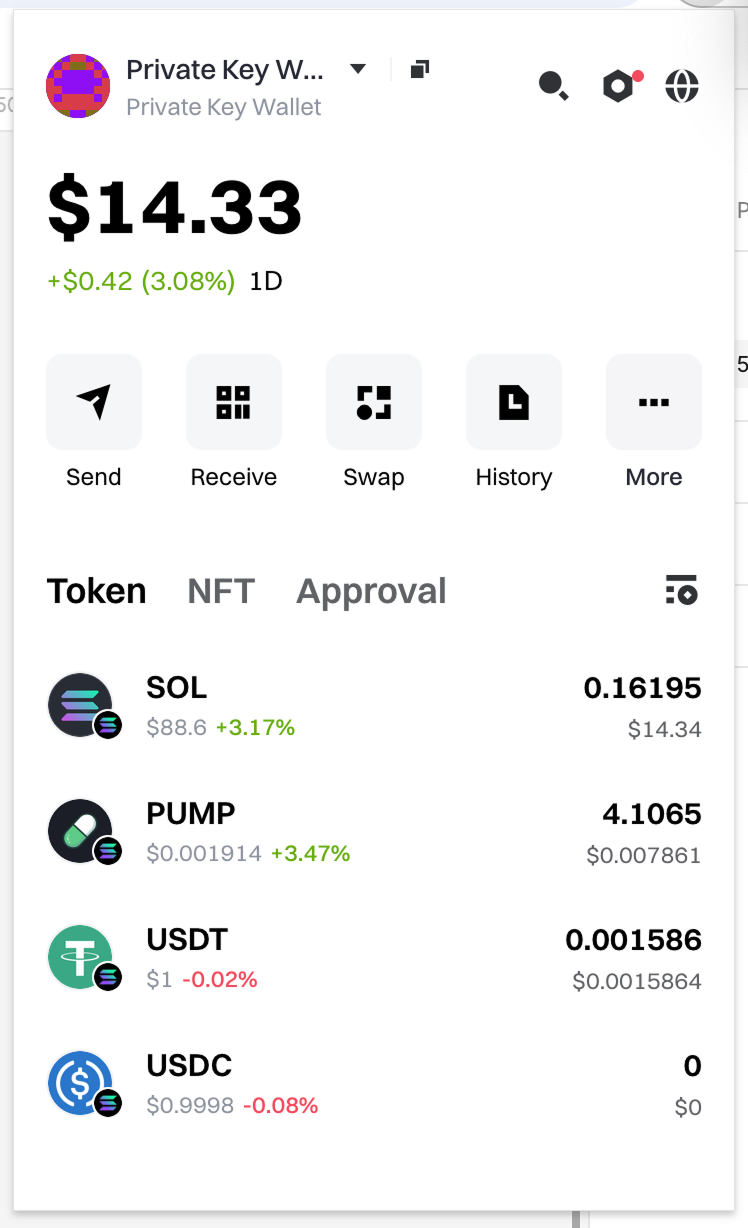Image resolution: width=748 pixels, height=1228 pixels.
Task: Open the SOL token row
Action: click(374, 706)
